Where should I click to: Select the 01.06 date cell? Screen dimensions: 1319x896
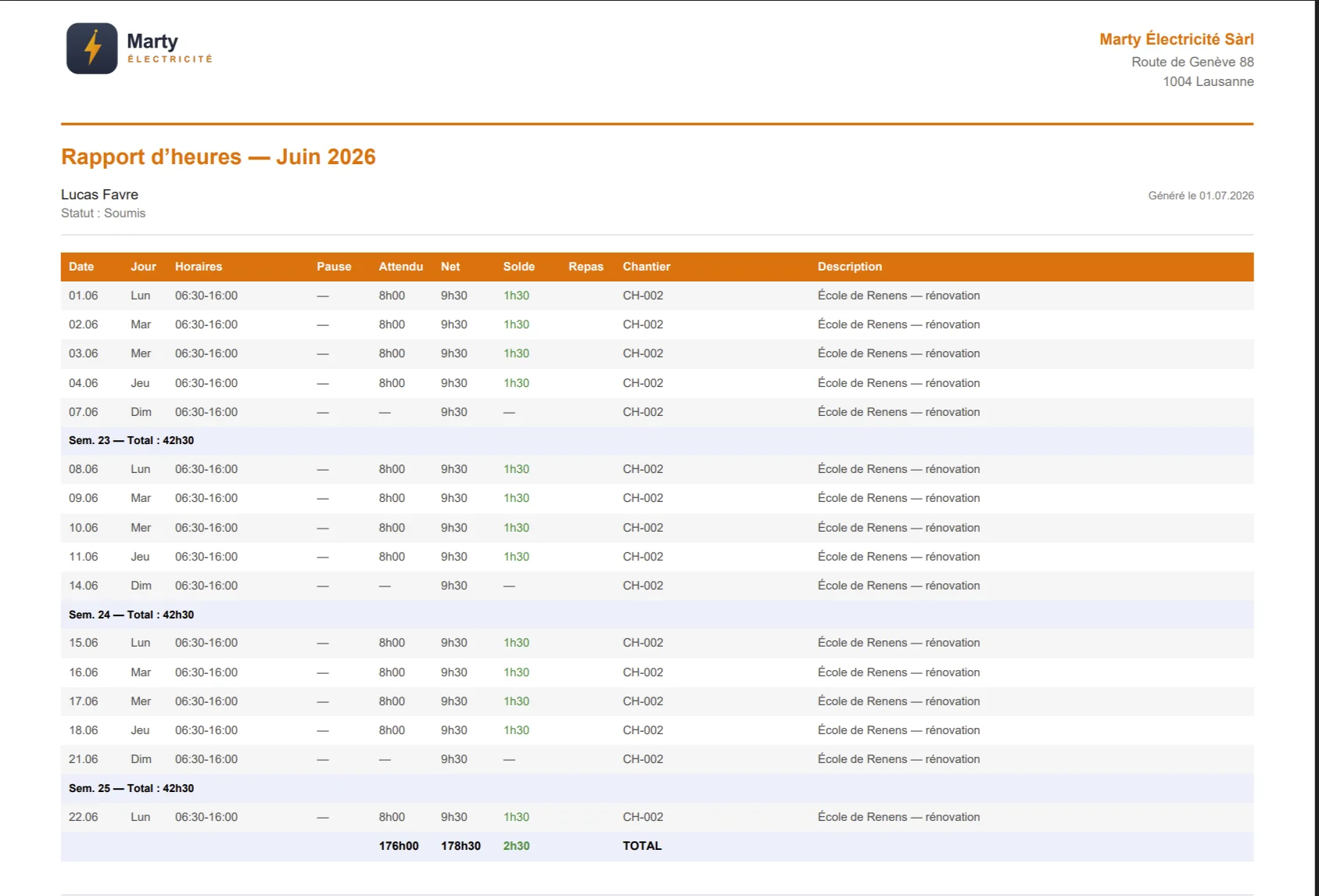pos(84,296)
